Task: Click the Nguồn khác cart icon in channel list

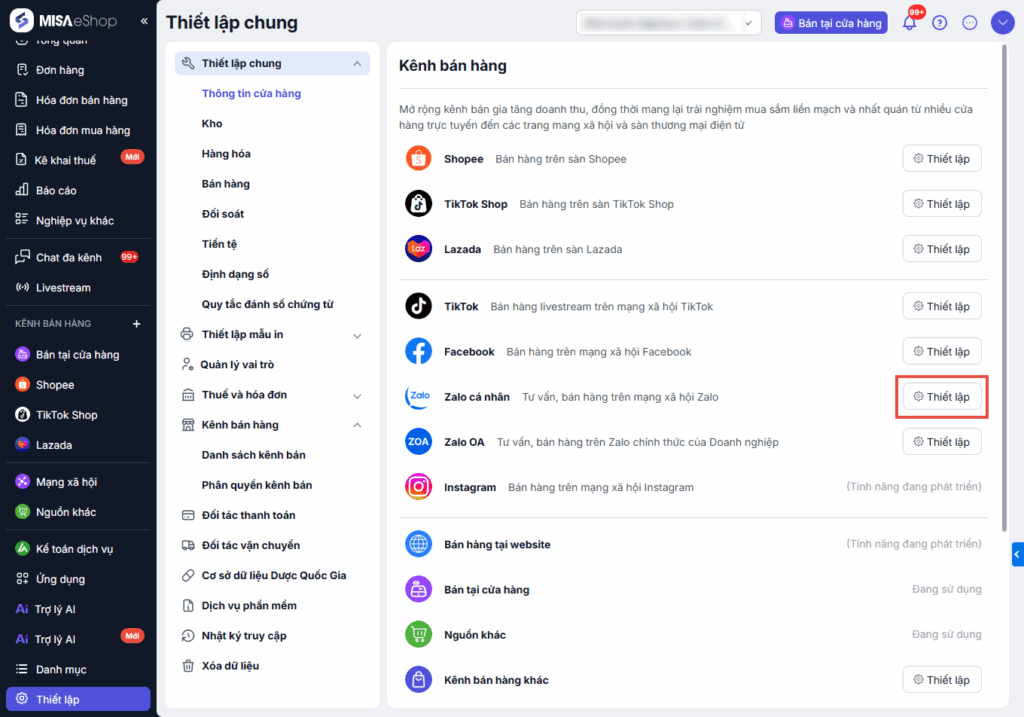Action: (x=418, y=634)
